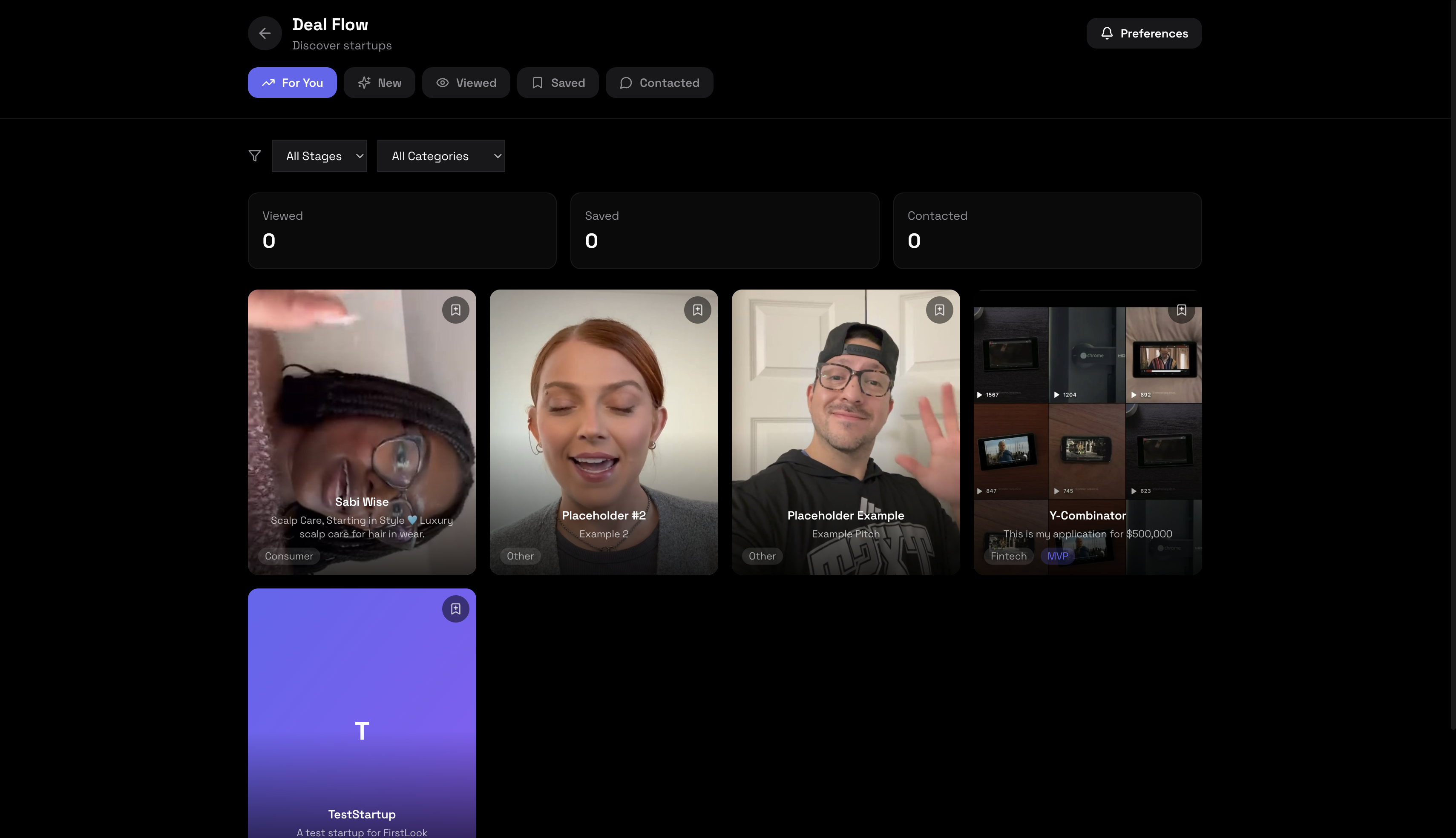Select the For You tab
Viewport: 1456px width, 838px height.
coord(292,83)
